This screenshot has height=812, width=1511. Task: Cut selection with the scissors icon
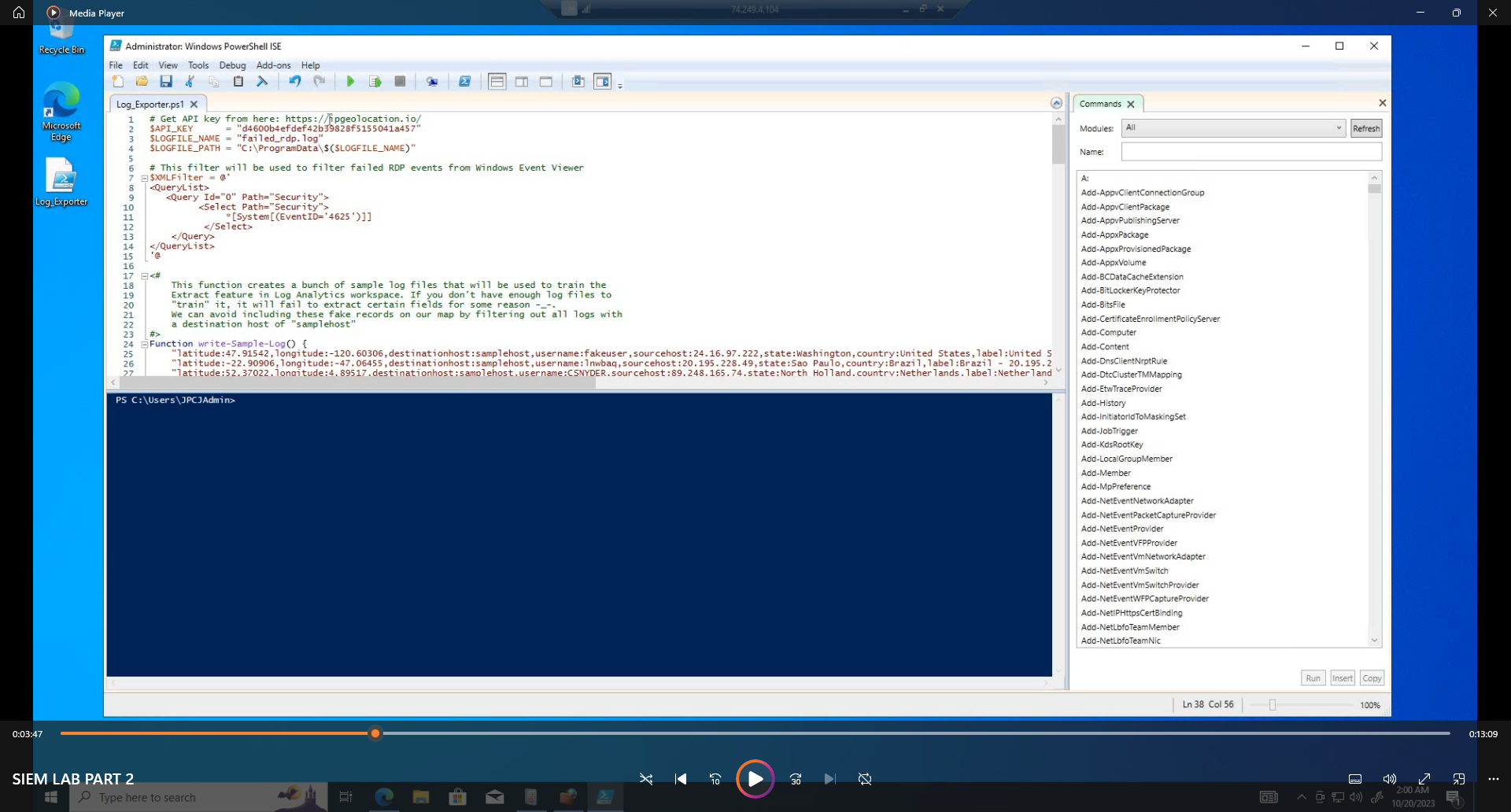click(x=190, y=82)
